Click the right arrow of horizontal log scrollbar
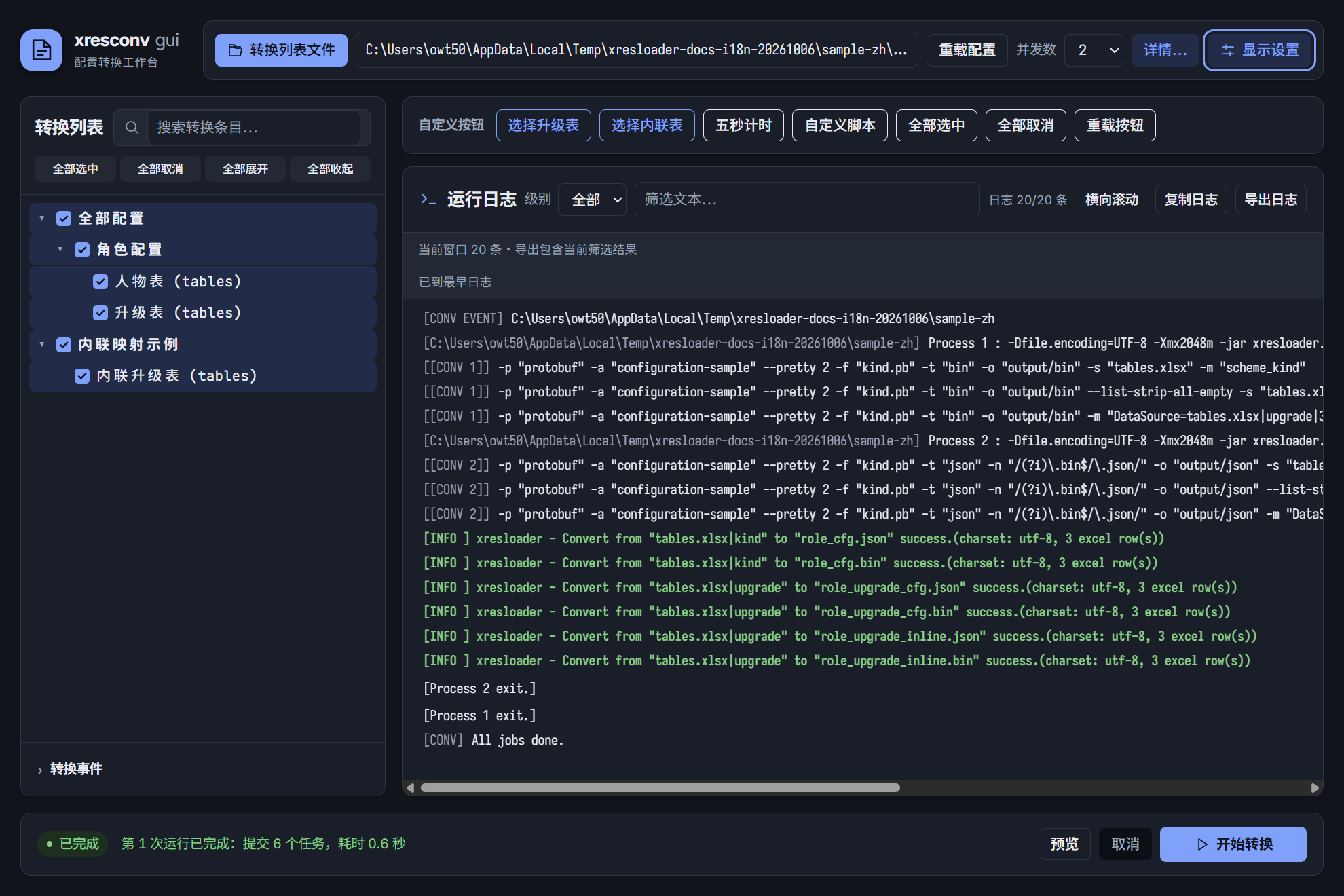 [1315, 788]
